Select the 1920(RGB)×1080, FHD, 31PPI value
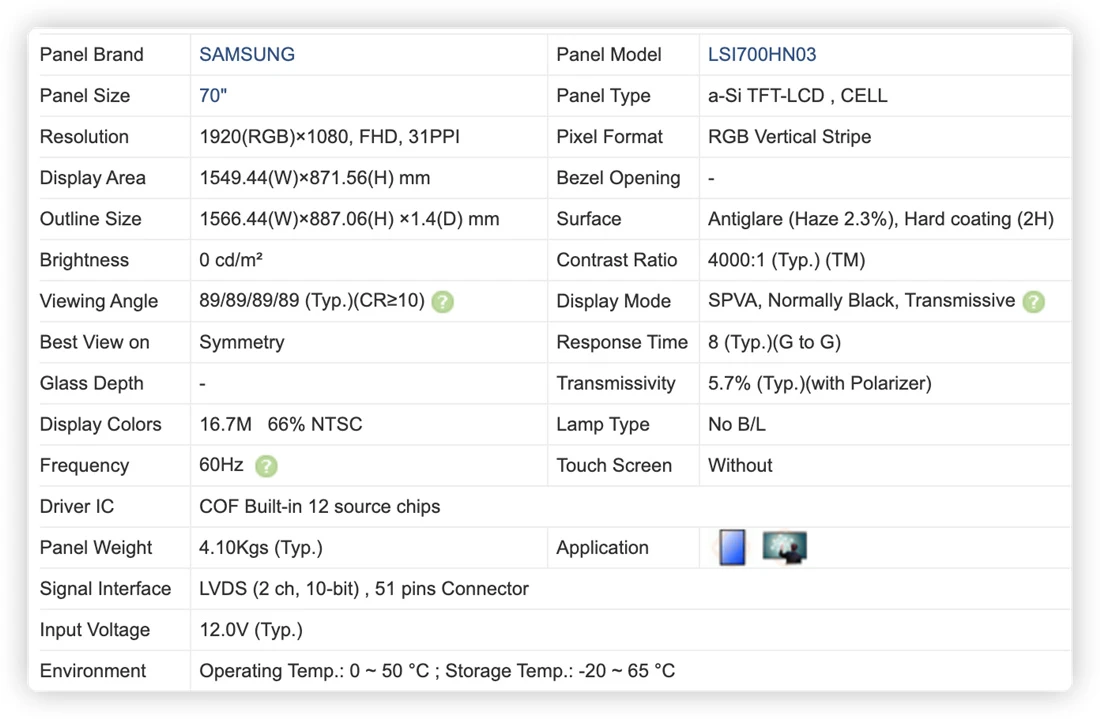This screenshot has height=719, width=1100. tap(330, 137)
